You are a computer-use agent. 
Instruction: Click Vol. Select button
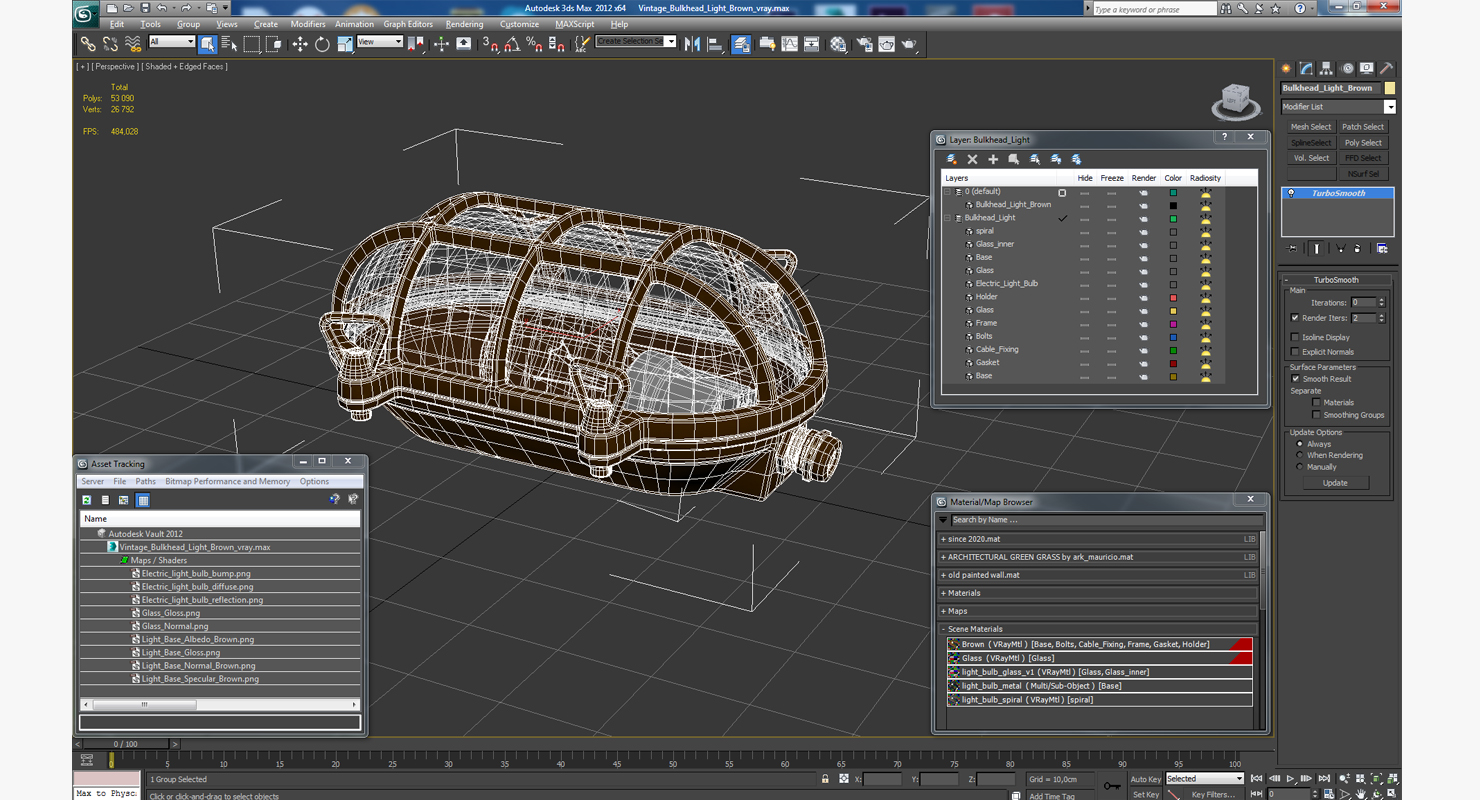point(1311,158)
